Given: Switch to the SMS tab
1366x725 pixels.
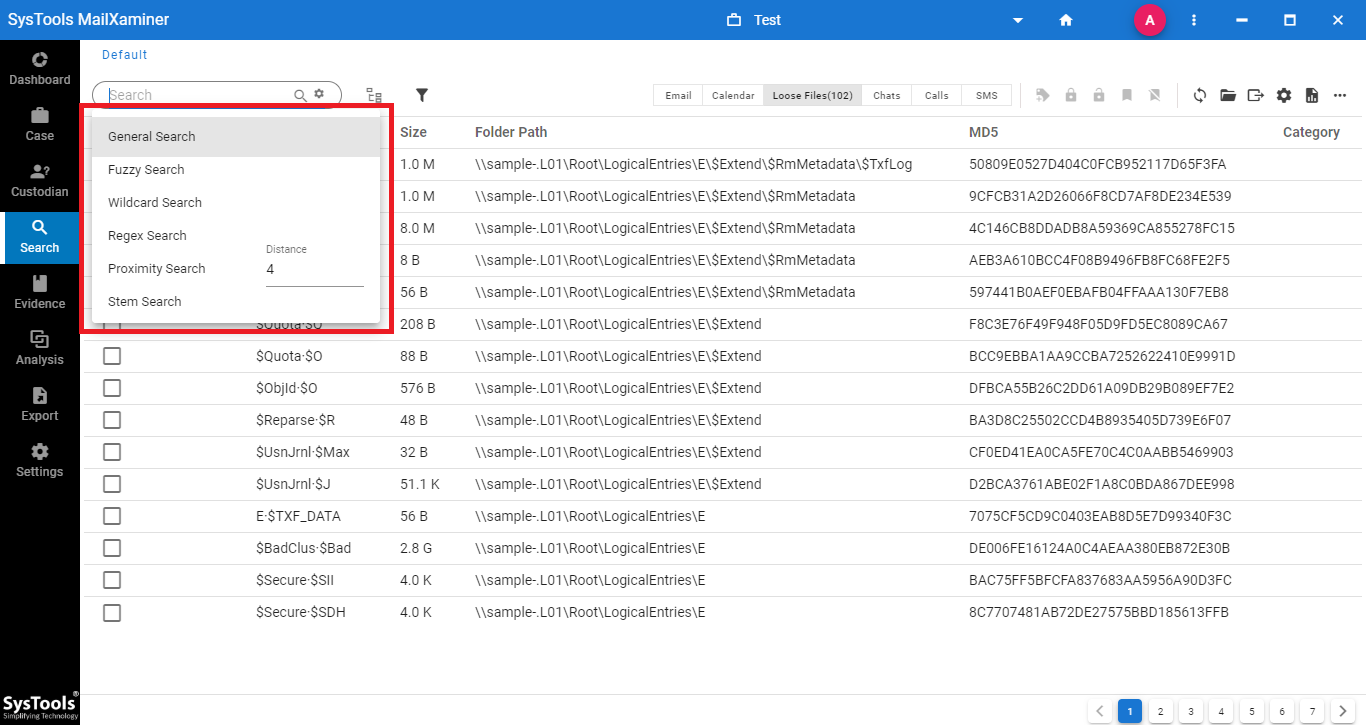Looking at the screenshot, I should tap(987, 95).
